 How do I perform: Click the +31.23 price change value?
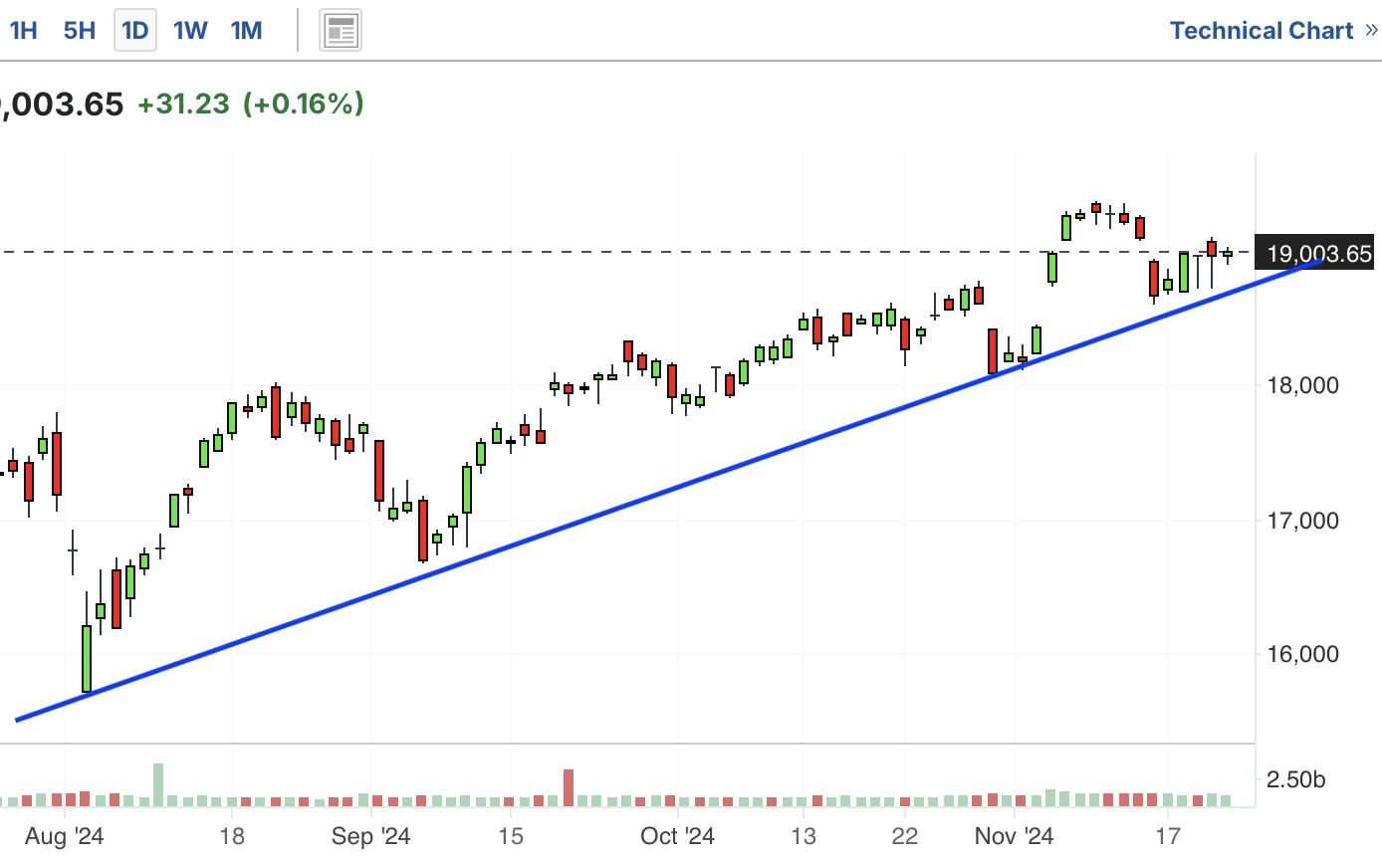183,104
